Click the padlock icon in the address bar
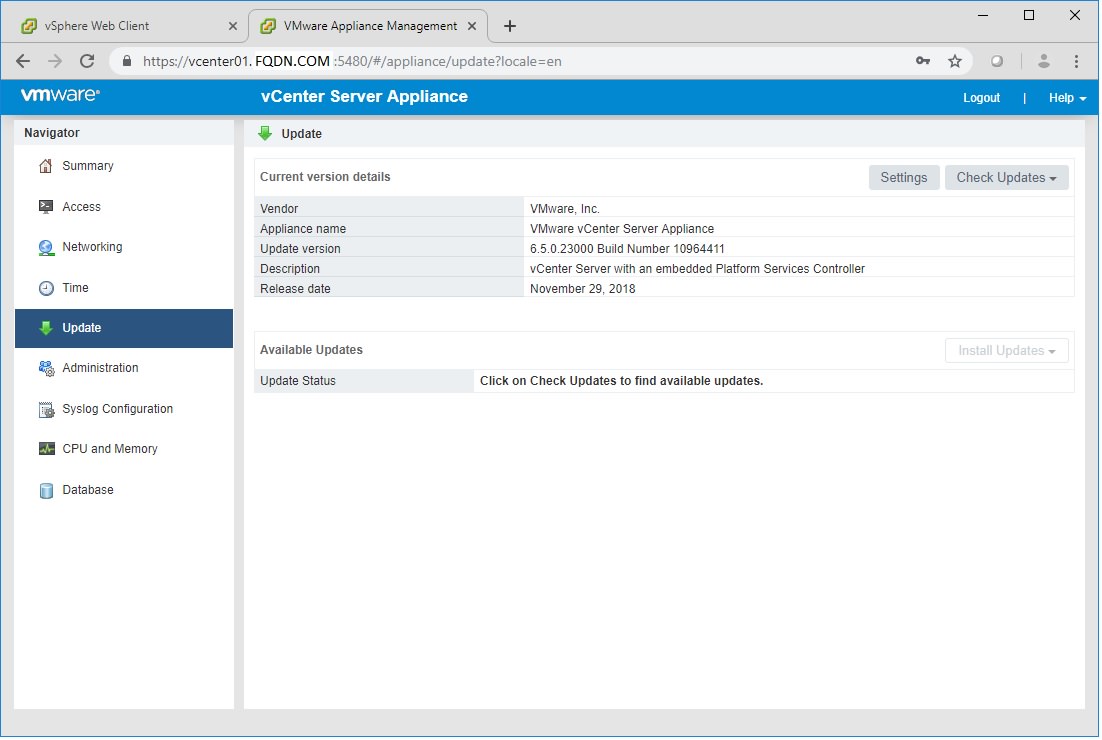This screenshot has height=740, width=1102. (127, 61)
